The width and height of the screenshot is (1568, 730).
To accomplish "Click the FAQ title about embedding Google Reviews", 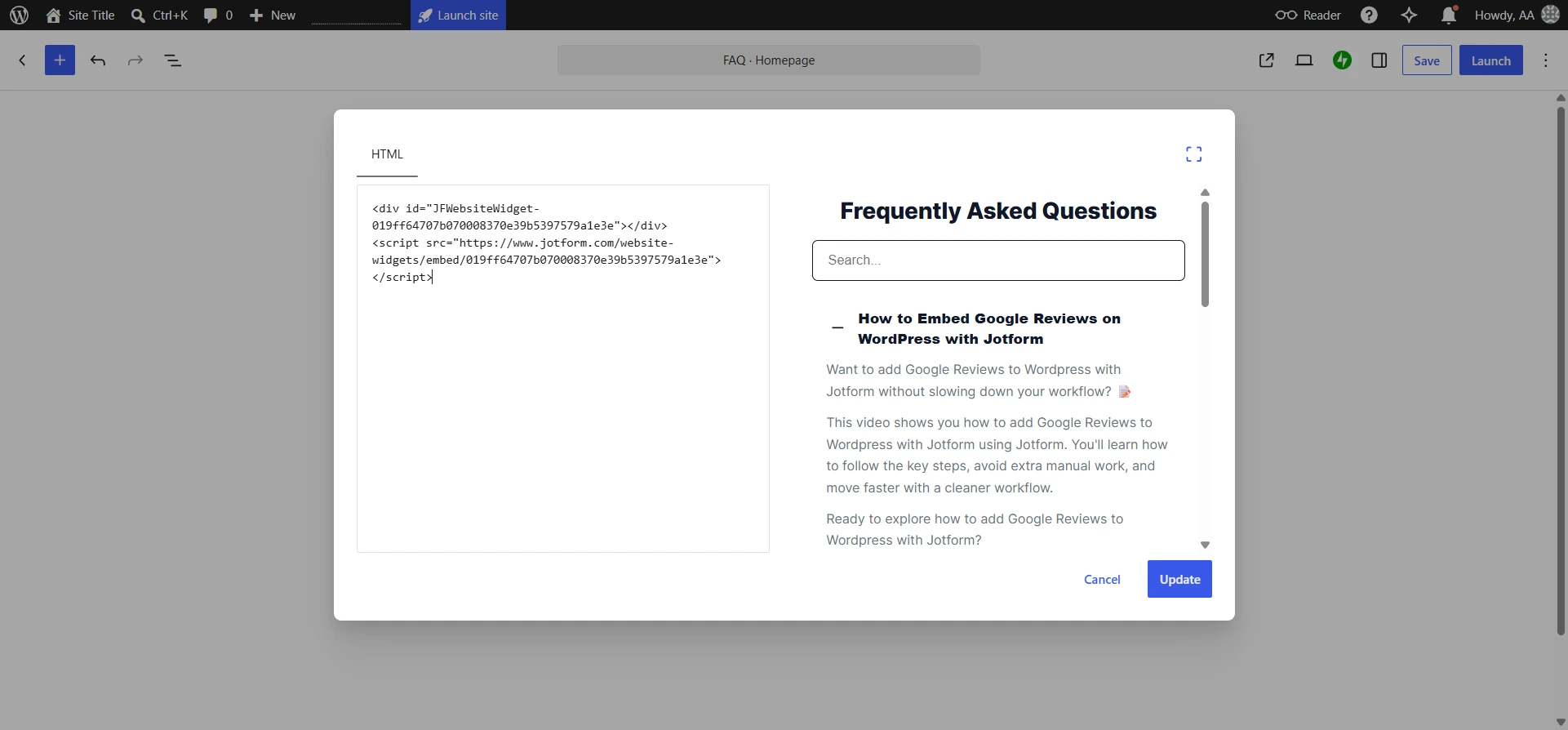I will click(x=989, y=328).
